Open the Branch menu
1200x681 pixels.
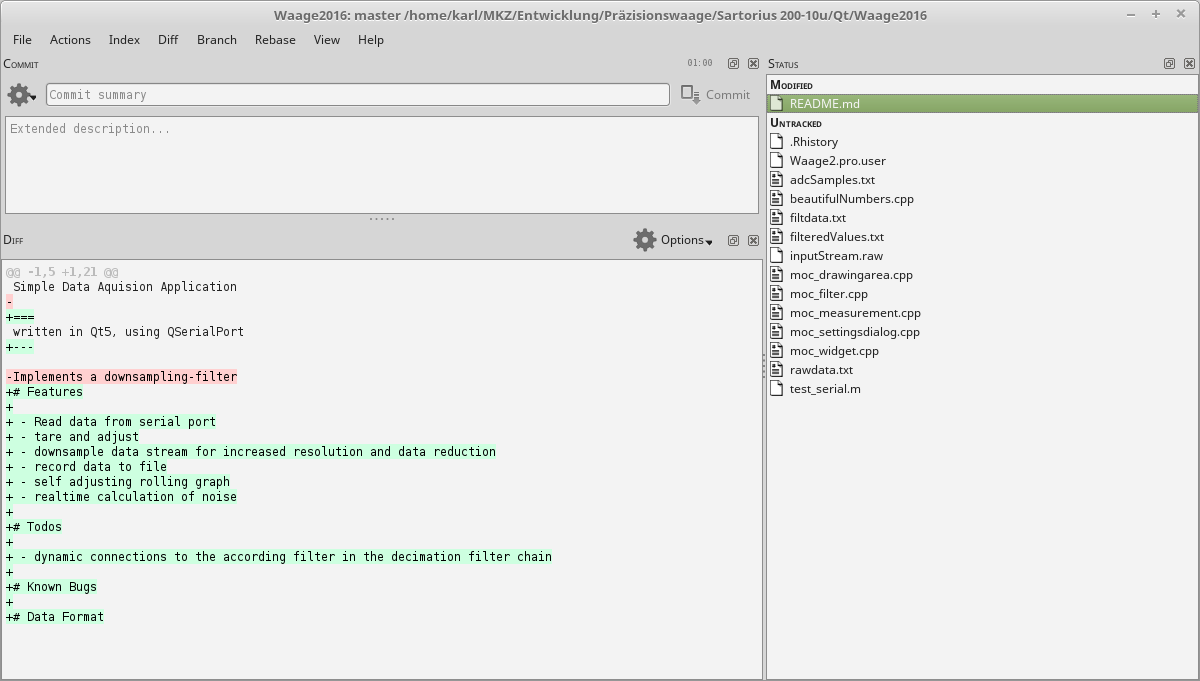[217, 39]
